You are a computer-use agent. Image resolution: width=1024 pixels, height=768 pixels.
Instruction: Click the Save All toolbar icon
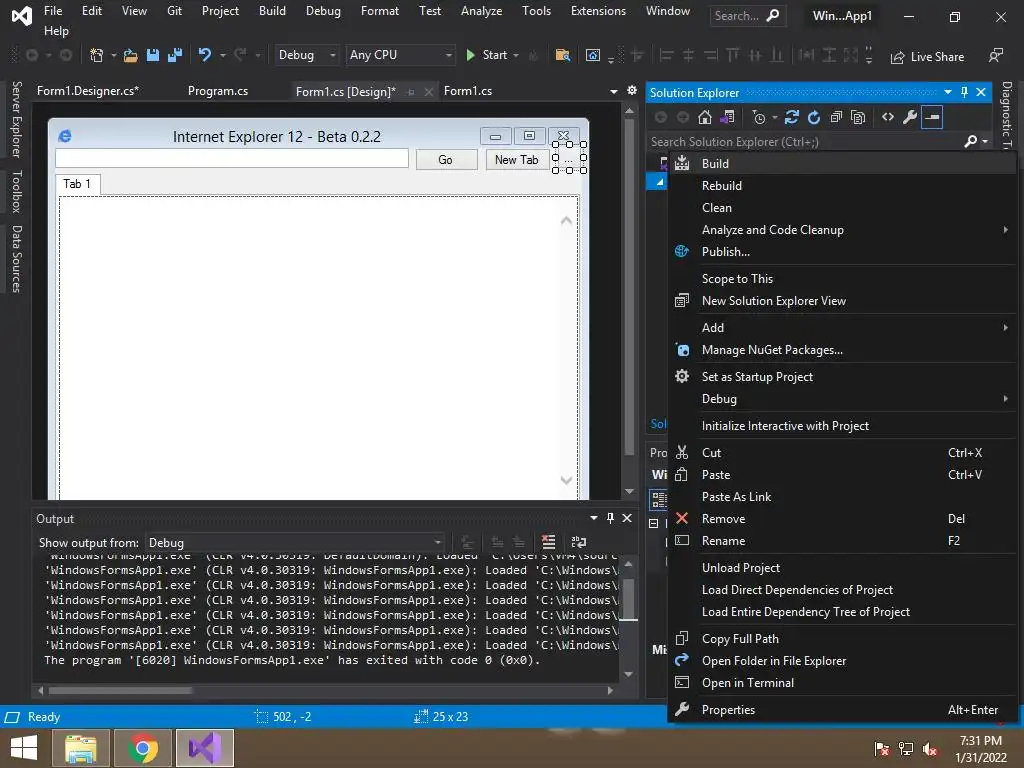point(174,56)
